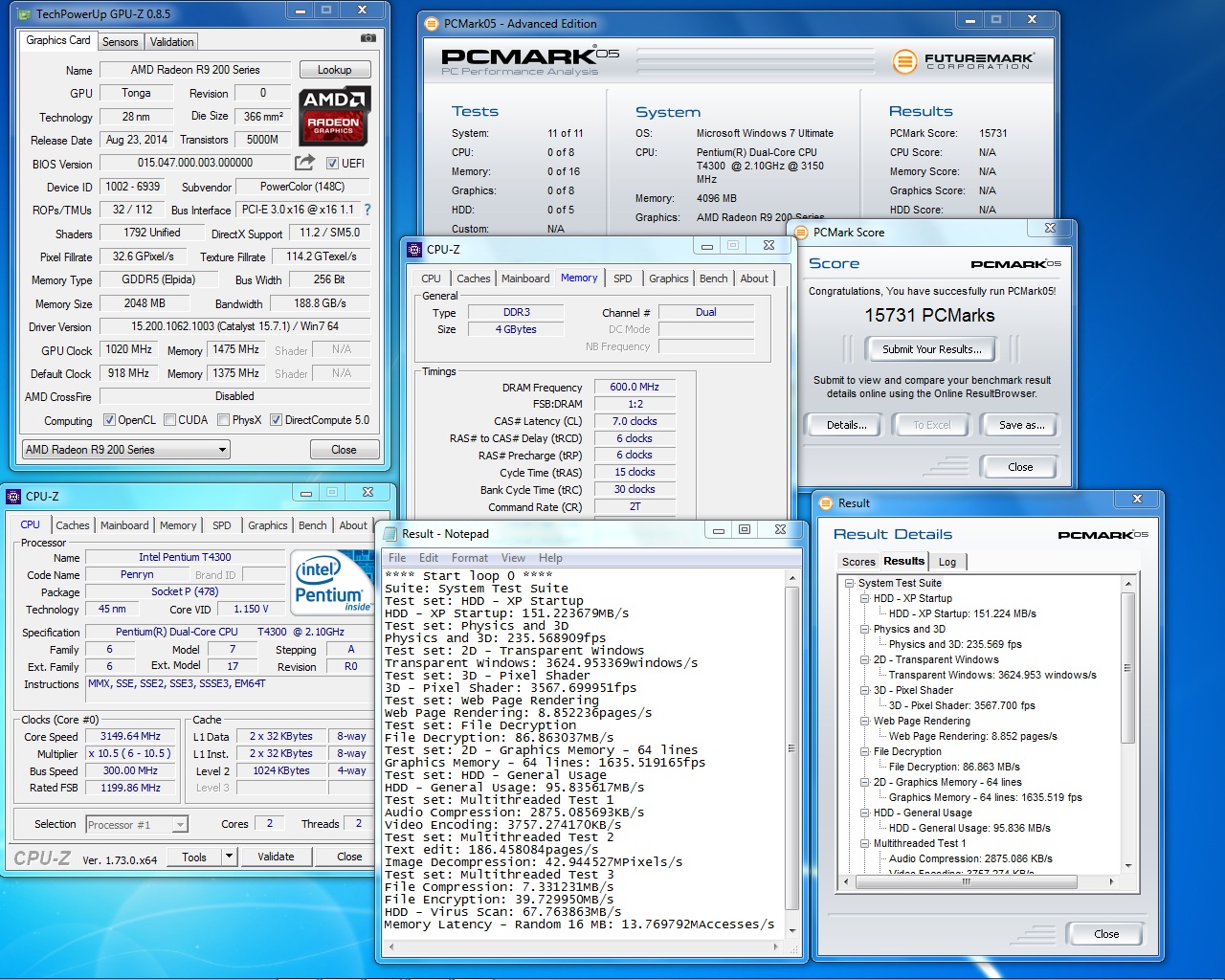Viewport: 1225px width, 980px height.
Task: Open the Notepad File menu
Action: tap(397, 558)
